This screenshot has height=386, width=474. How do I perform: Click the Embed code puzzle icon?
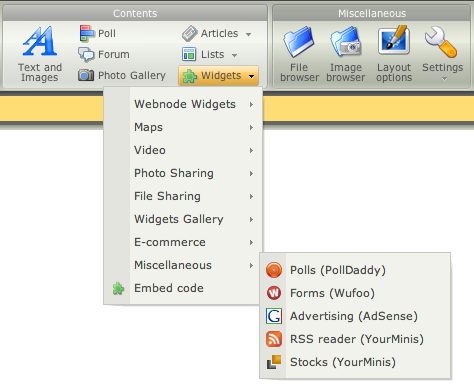pyautogui.click(x=118, y=288)
